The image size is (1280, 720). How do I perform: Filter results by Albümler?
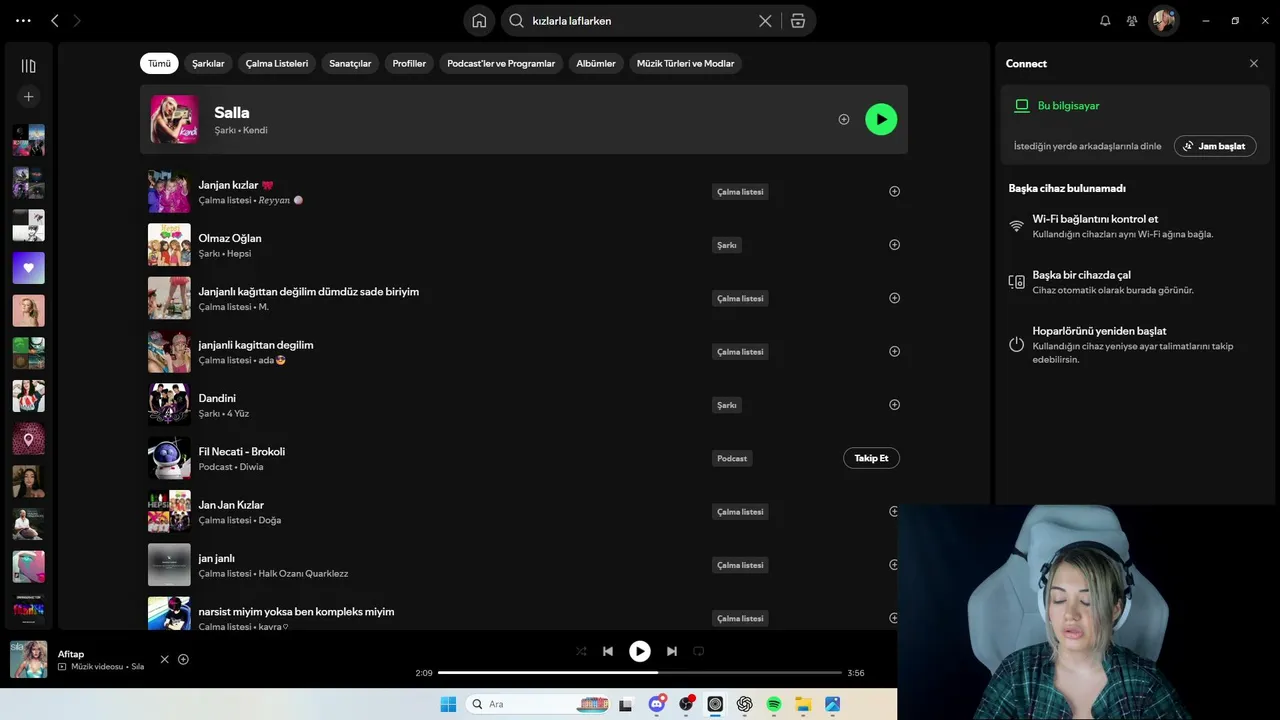[596, 63]
